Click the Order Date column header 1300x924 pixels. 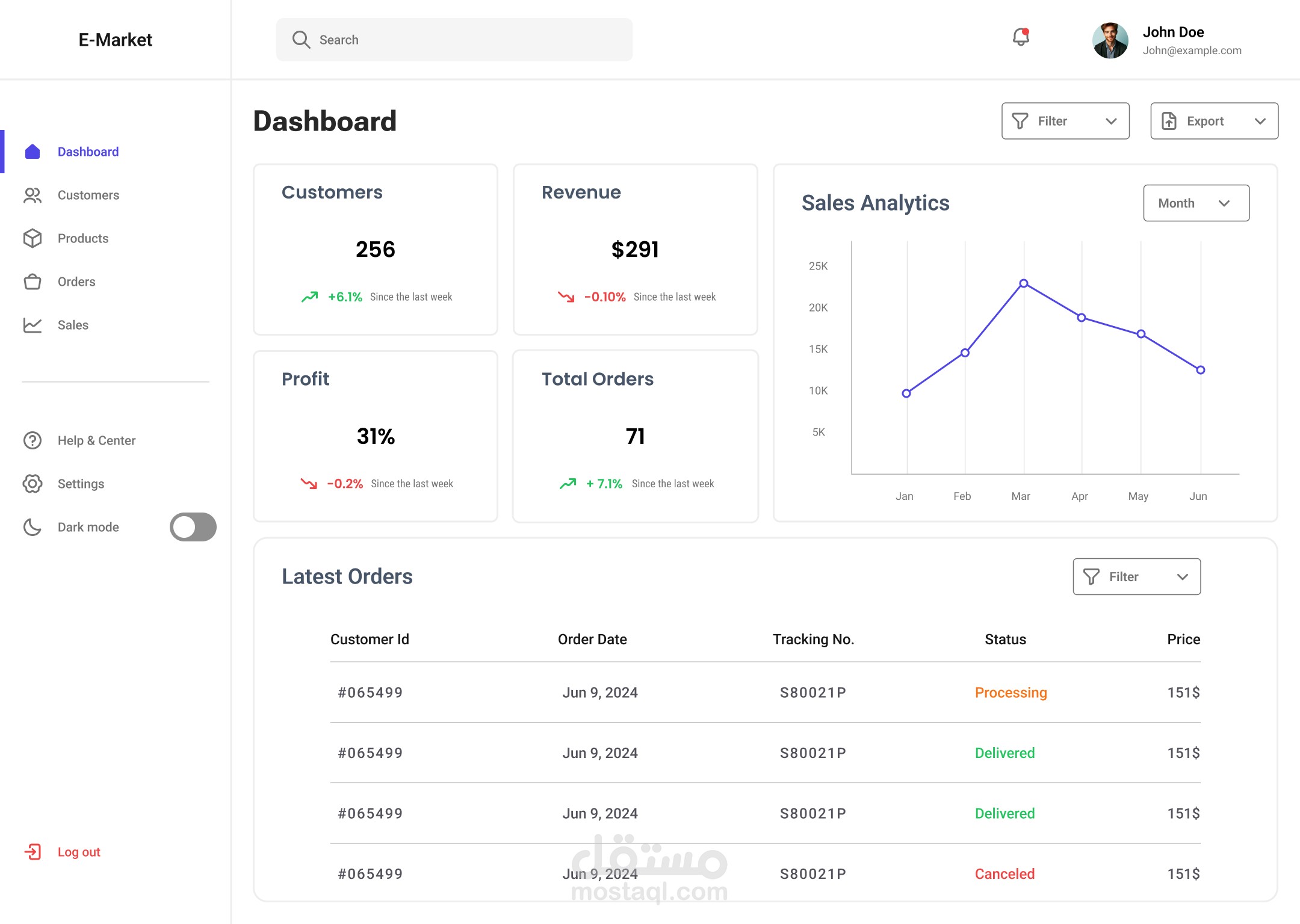click(x=592, y=639)
